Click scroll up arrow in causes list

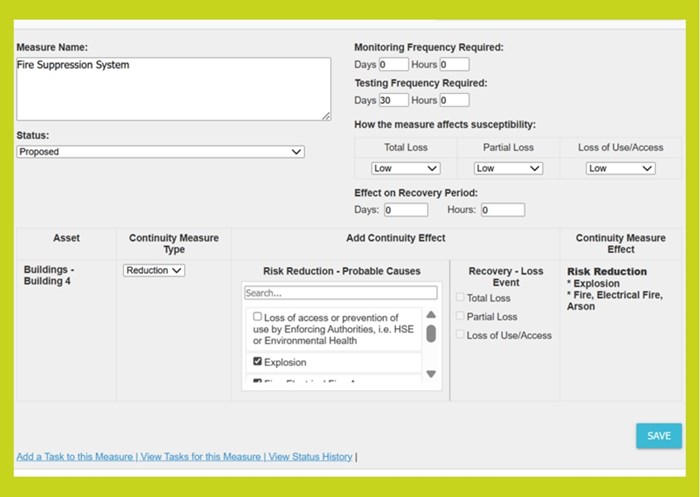point(431,314)
